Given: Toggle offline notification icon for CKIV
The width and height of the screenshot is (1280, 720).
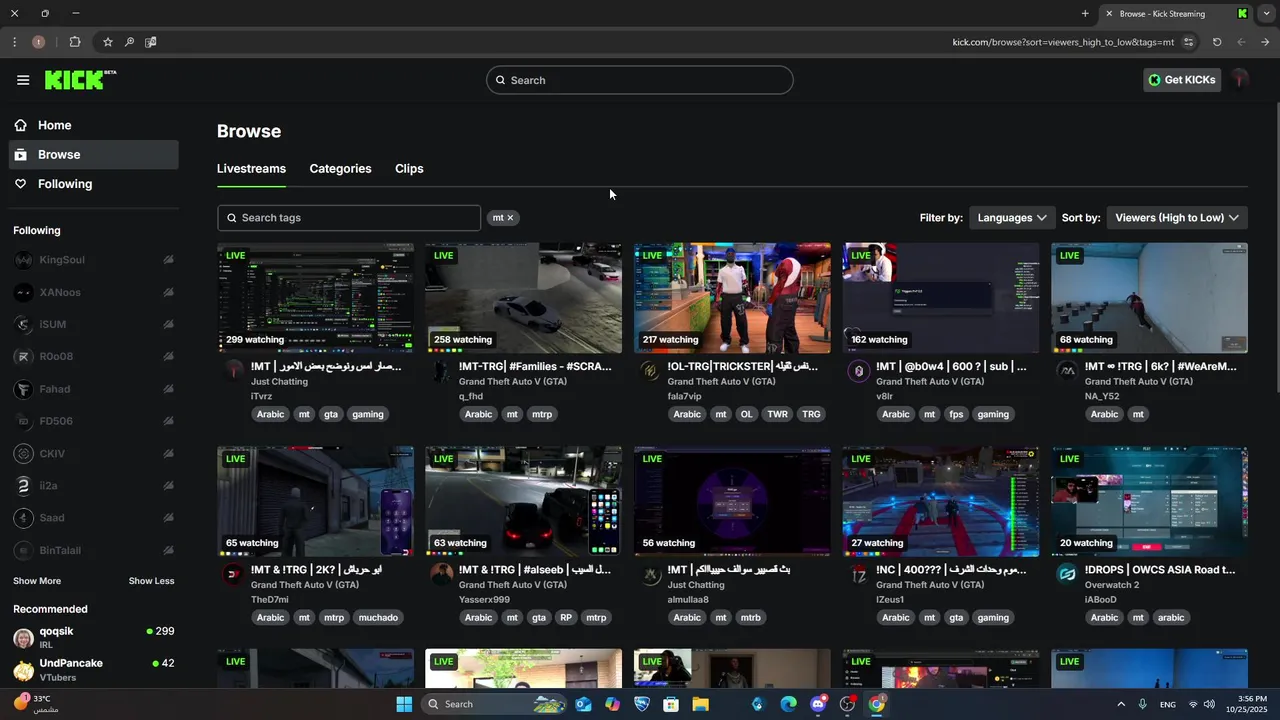Looking at the screenshot, I should point(168,453).
